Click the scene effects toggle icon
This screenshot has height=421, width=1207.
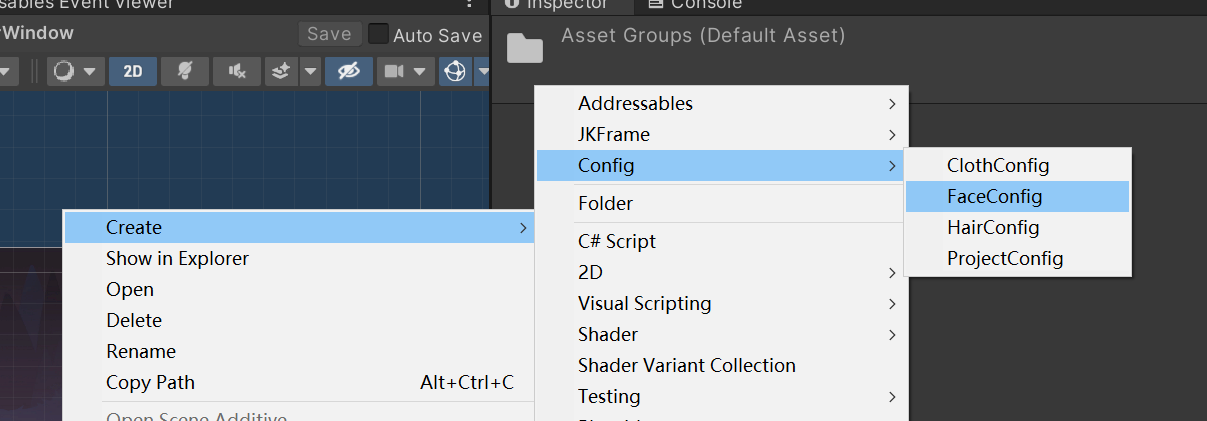tap(281, 71)
